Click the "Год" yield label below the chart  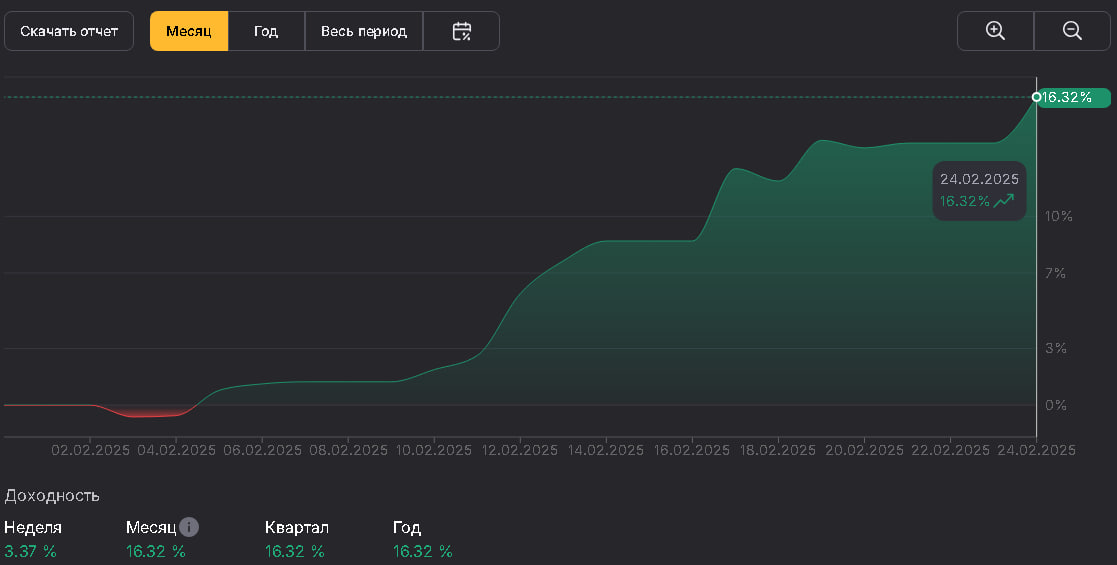tap(407, 528)
